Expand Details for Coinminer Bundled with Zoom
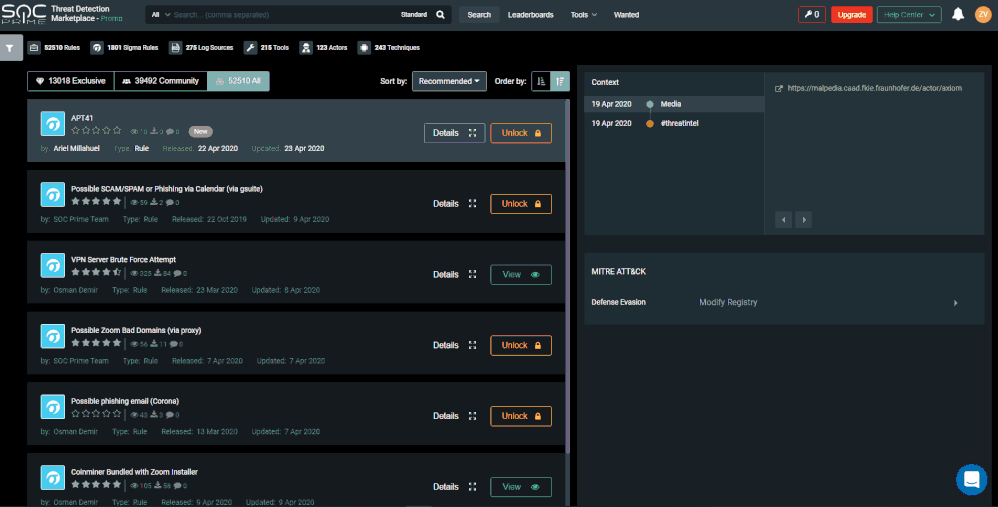This screenshot has height=507, width=998. pyautogui.click(x=454, y=487)
